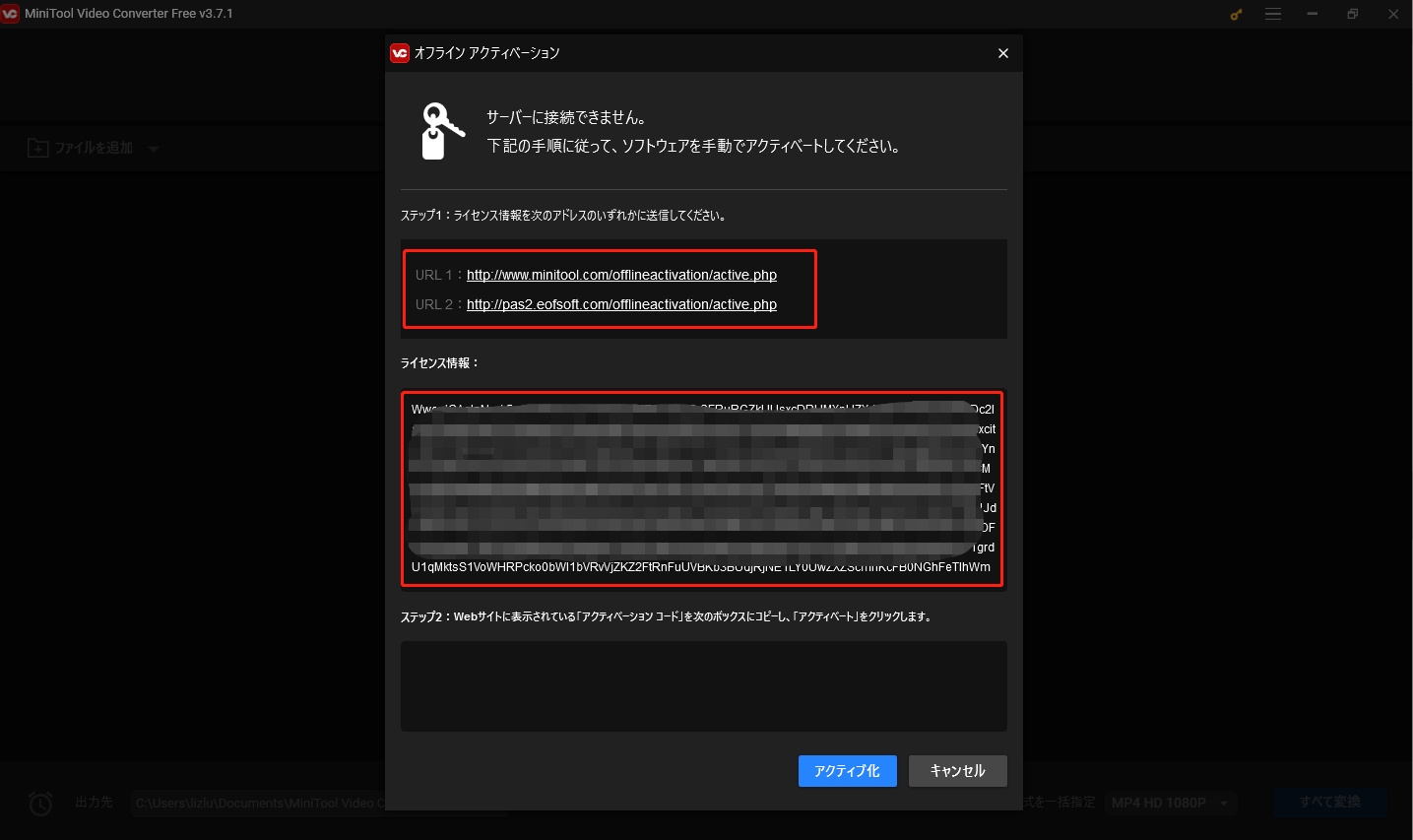Click inside the license information text box
The height and width of the screenshot is (840, 1413).
703,488
